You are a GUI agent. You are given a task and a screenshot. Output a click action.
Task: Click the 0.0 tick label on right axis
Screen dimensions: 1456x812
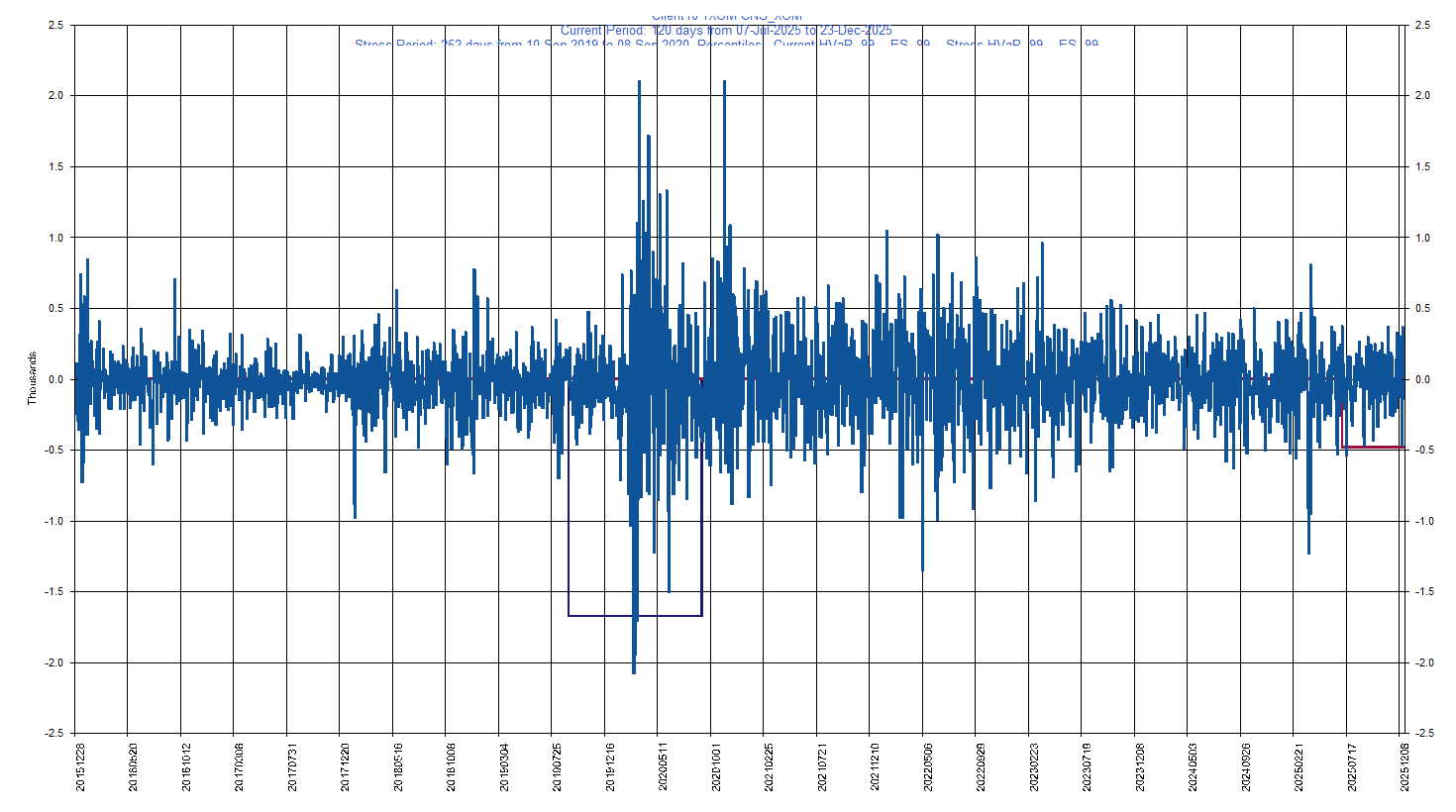(1422, 379)
